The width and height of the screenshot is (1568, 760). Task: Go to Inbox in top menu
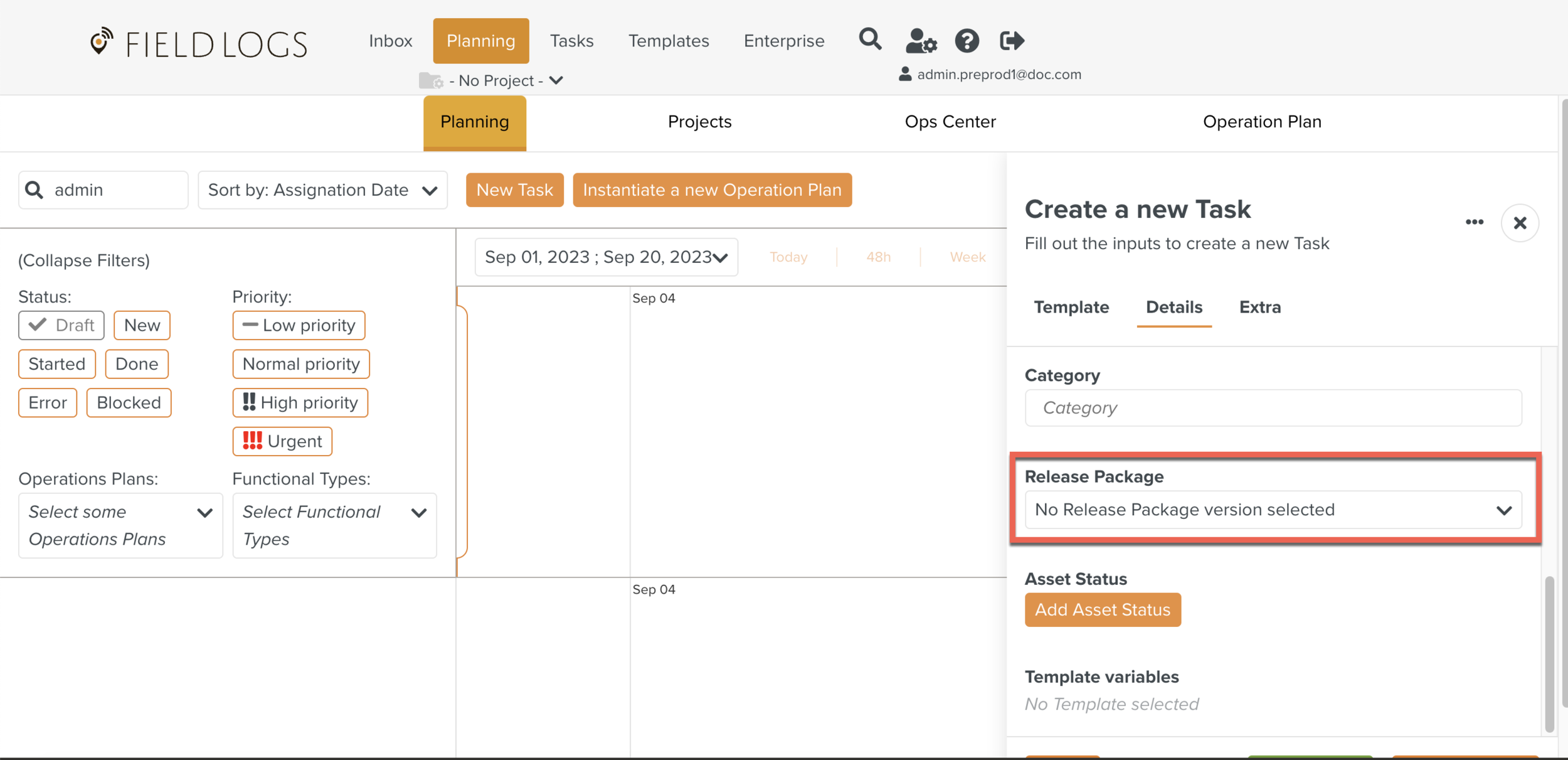390,41
